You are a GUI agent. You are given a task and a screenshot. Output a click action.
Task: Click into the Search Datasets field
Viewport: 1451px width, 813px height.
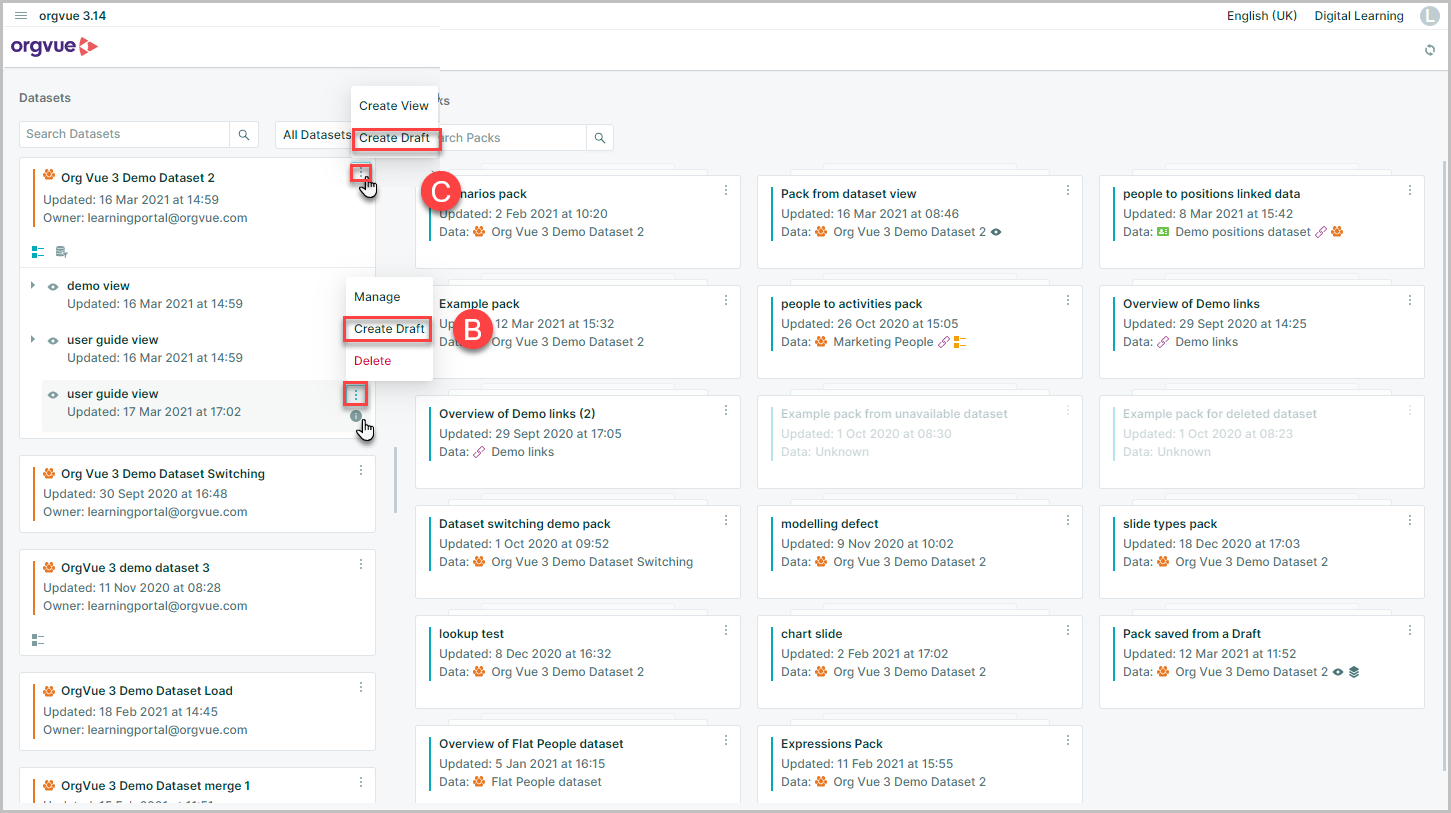(125, 134)
